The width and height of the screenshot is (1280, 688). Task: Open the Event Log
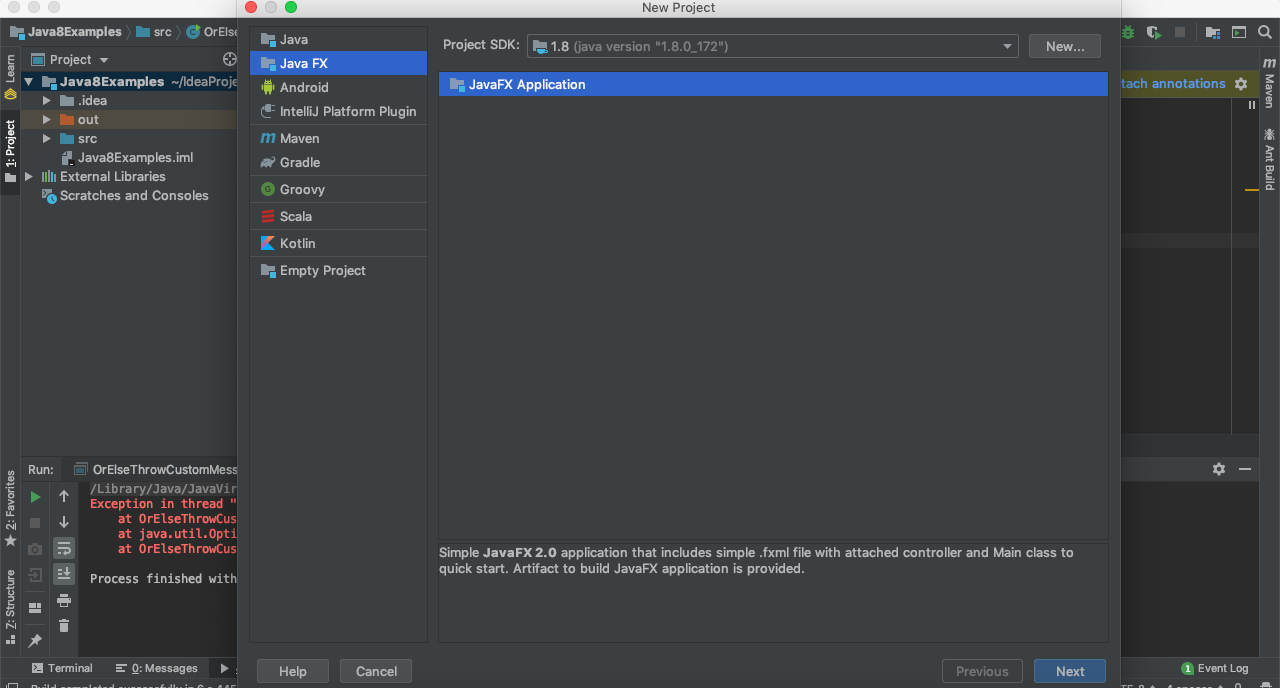1215,668
